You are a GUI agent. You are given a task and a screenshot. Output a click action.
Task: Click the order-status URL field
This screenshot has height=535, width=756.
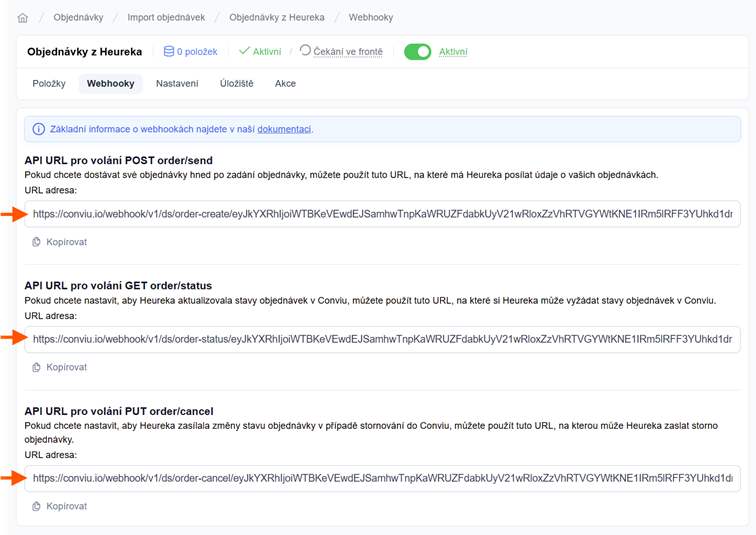(382, 339)
